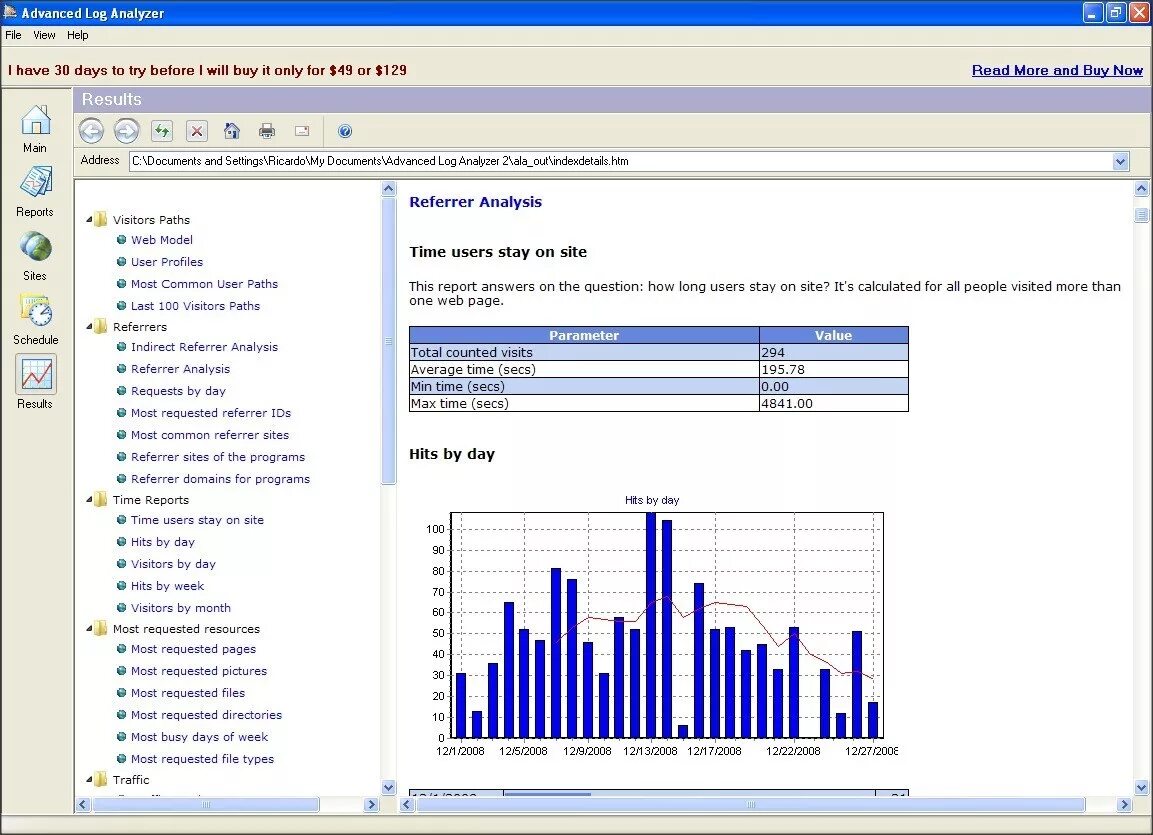Open Visitors by month link
The image size is (1153, 835).
[181, 608]
